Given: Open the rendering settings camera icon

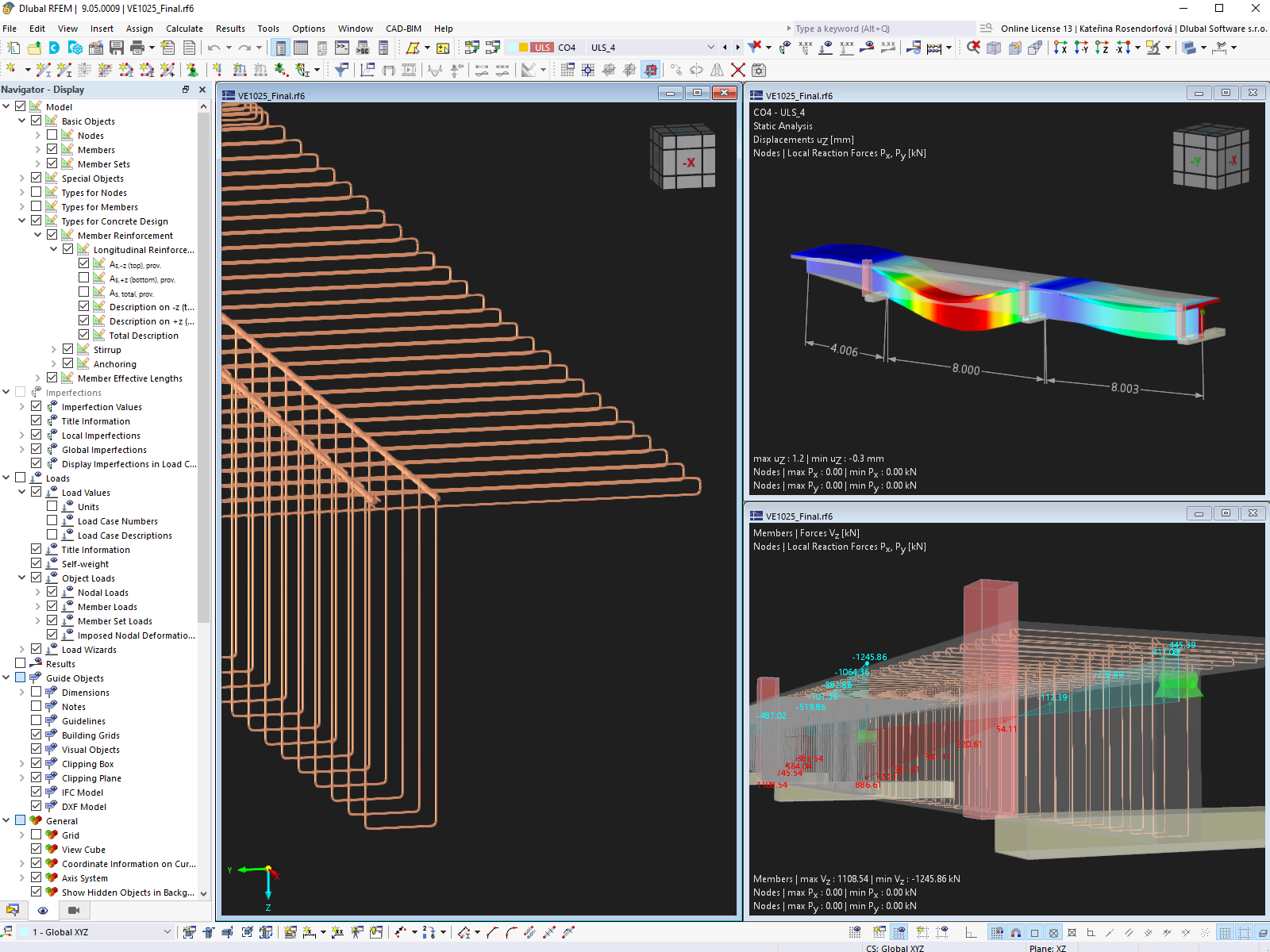Looking at the screenshot, I should (x=759, y=70).
